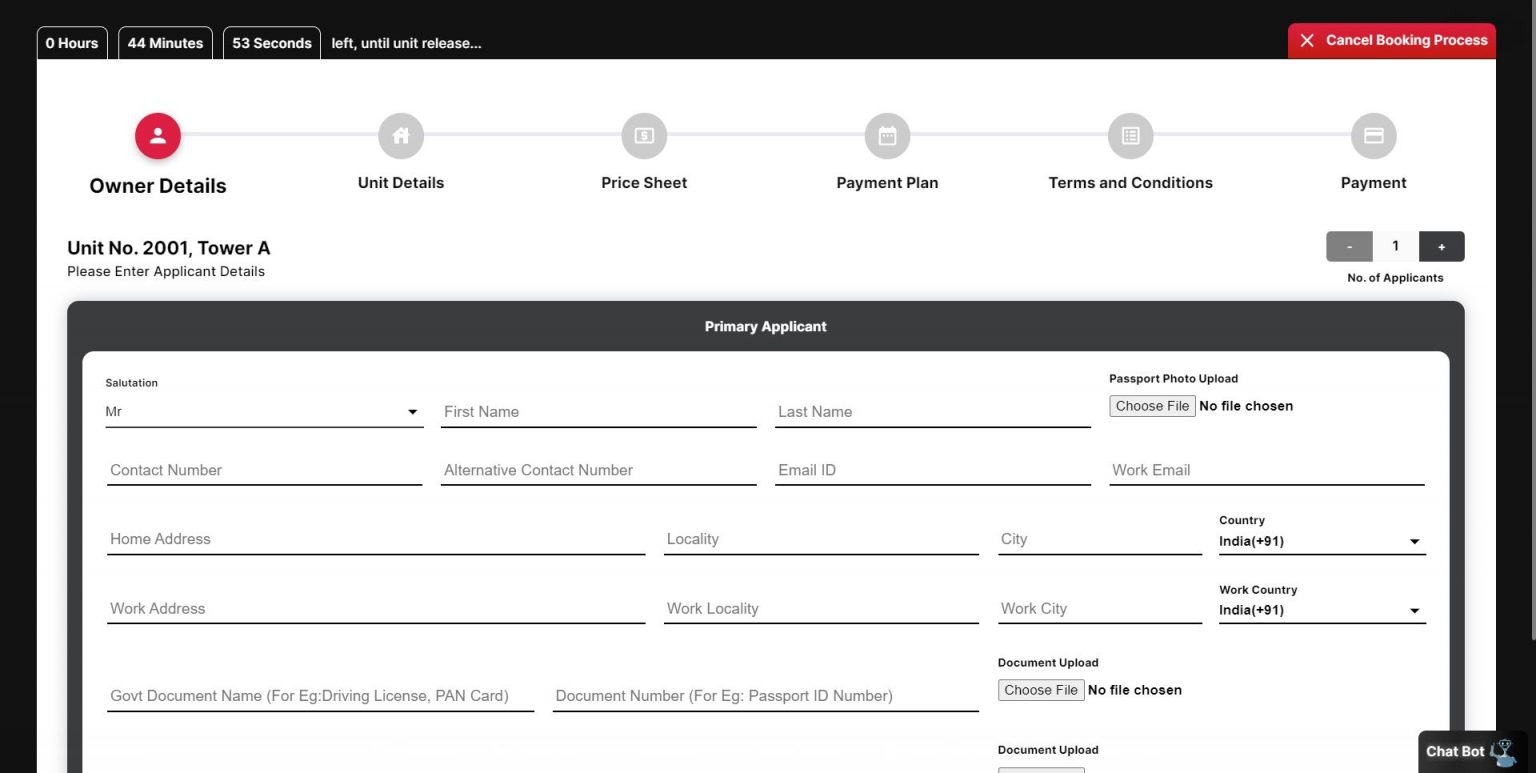Open the Country dropdown India(+91)
This screenshot has width=1536, height=773.
click(x=1322, y=541)
